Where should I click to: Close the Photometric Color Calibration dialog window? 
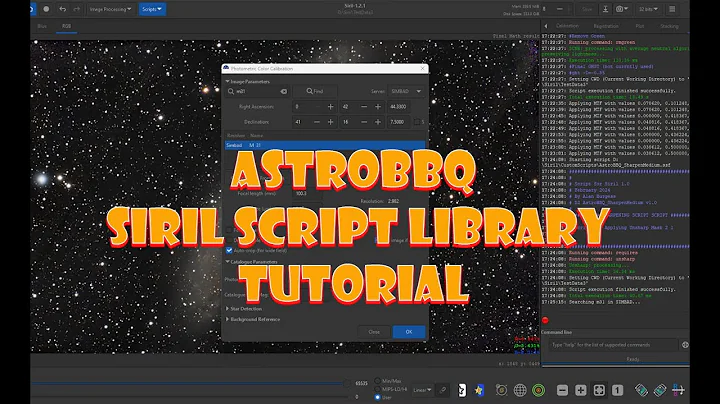pyautogui.click(x=422, y=68)
